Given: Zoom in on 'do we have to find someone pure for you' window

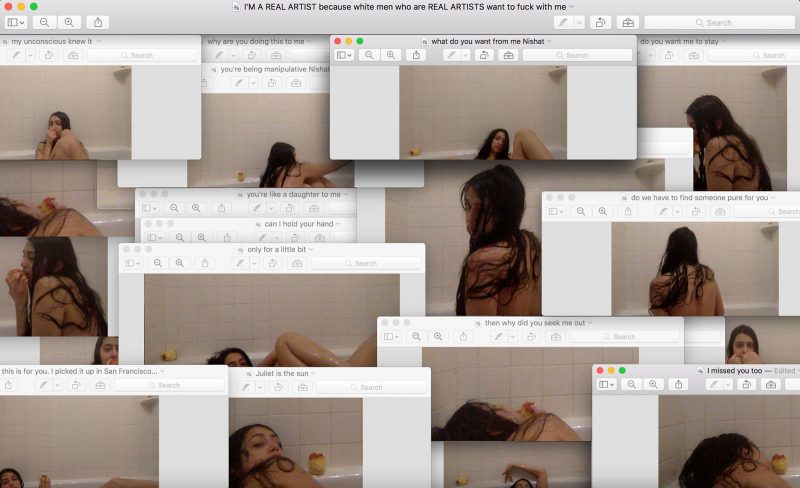Looking at the screenshot, I should coord(602,211).
